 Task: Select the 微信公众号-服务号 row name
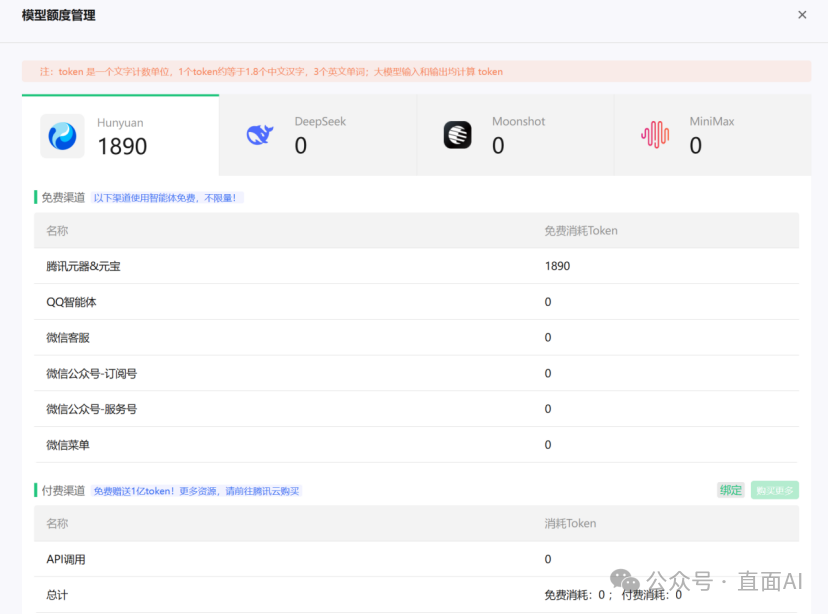[91, 409]
